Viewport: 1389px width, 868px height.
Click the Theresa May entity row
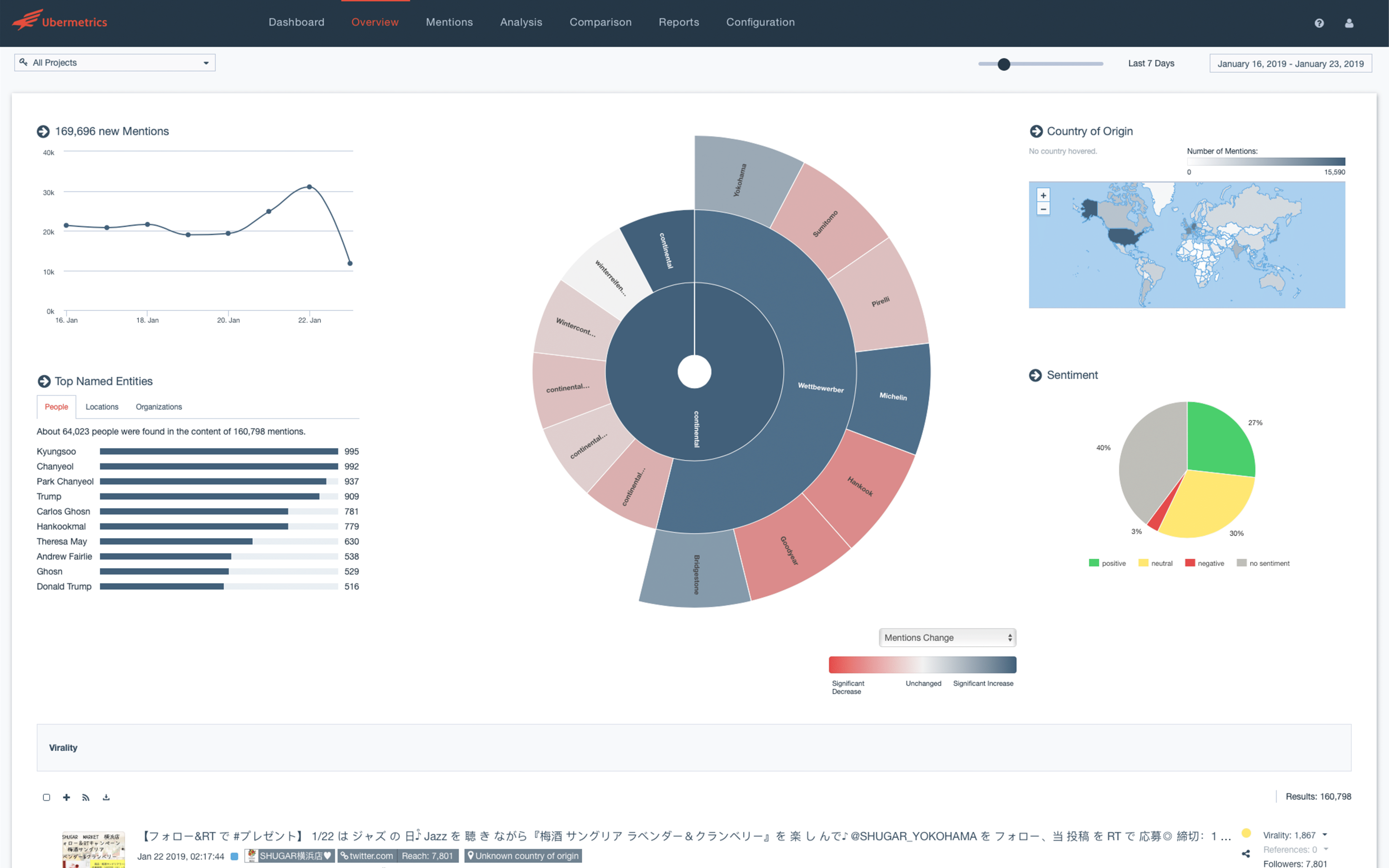coord(197,542)
